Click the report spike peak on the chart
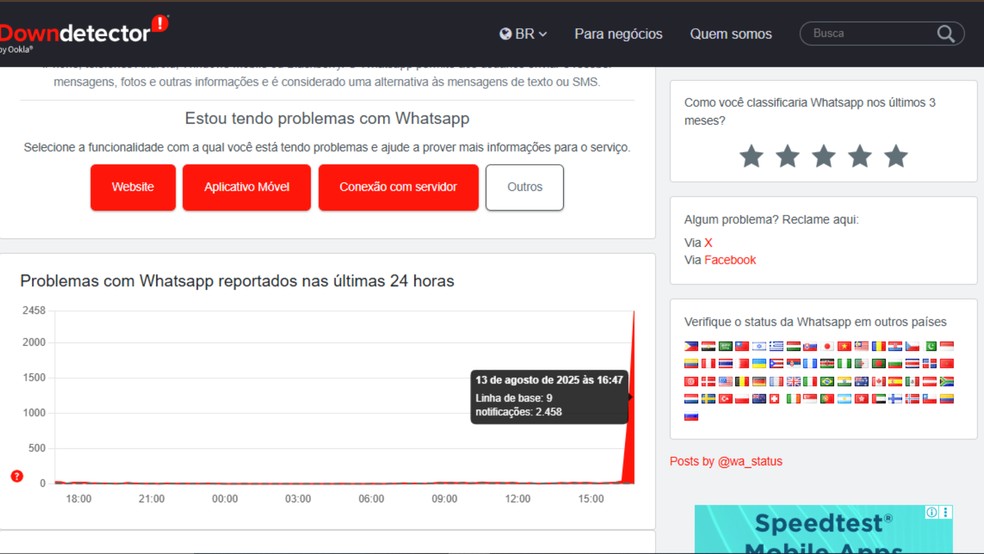 pyautogui.click(x=633, y=312)
